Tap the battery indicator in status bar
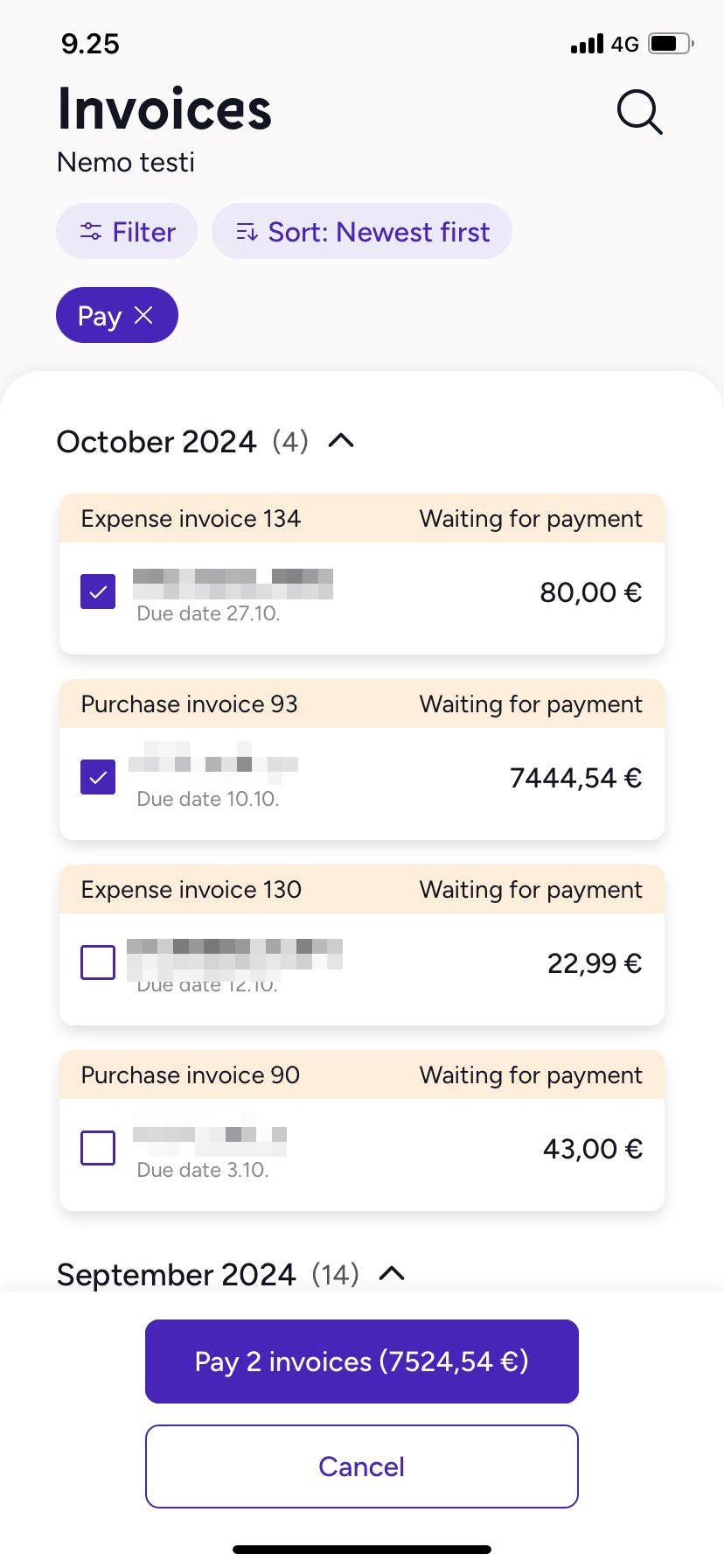724x1568 pixels. point(671,44)
